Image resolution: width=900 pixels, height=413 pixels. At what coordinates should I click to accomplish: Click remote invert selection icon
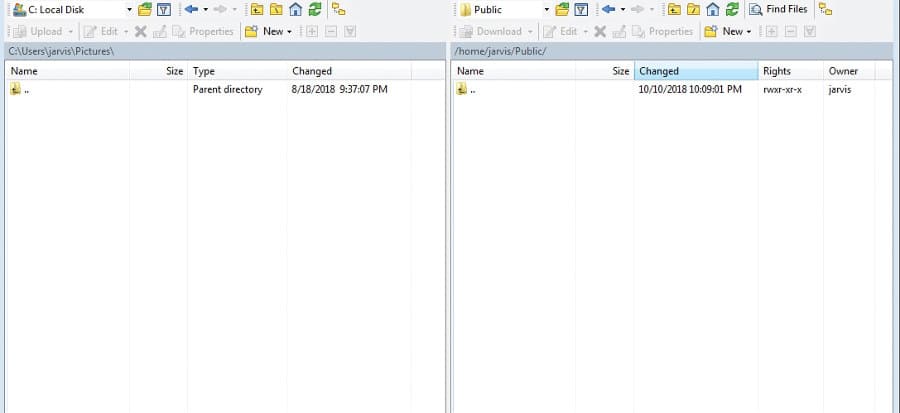click(810, 32)
